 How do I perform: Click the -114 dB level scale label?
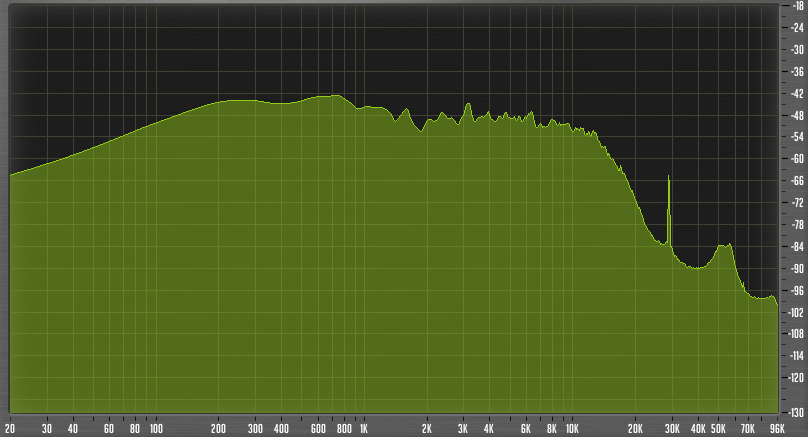(796, 356)
